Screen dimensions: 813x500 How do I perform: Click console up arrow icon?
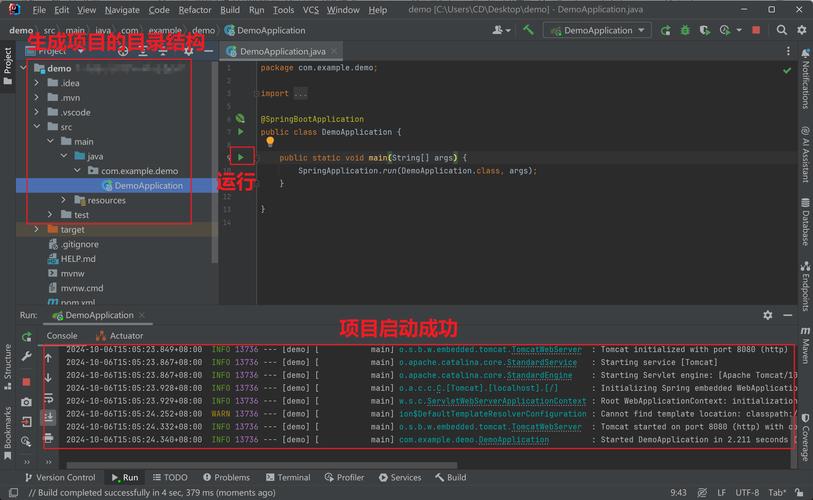[x=48, y=358]
